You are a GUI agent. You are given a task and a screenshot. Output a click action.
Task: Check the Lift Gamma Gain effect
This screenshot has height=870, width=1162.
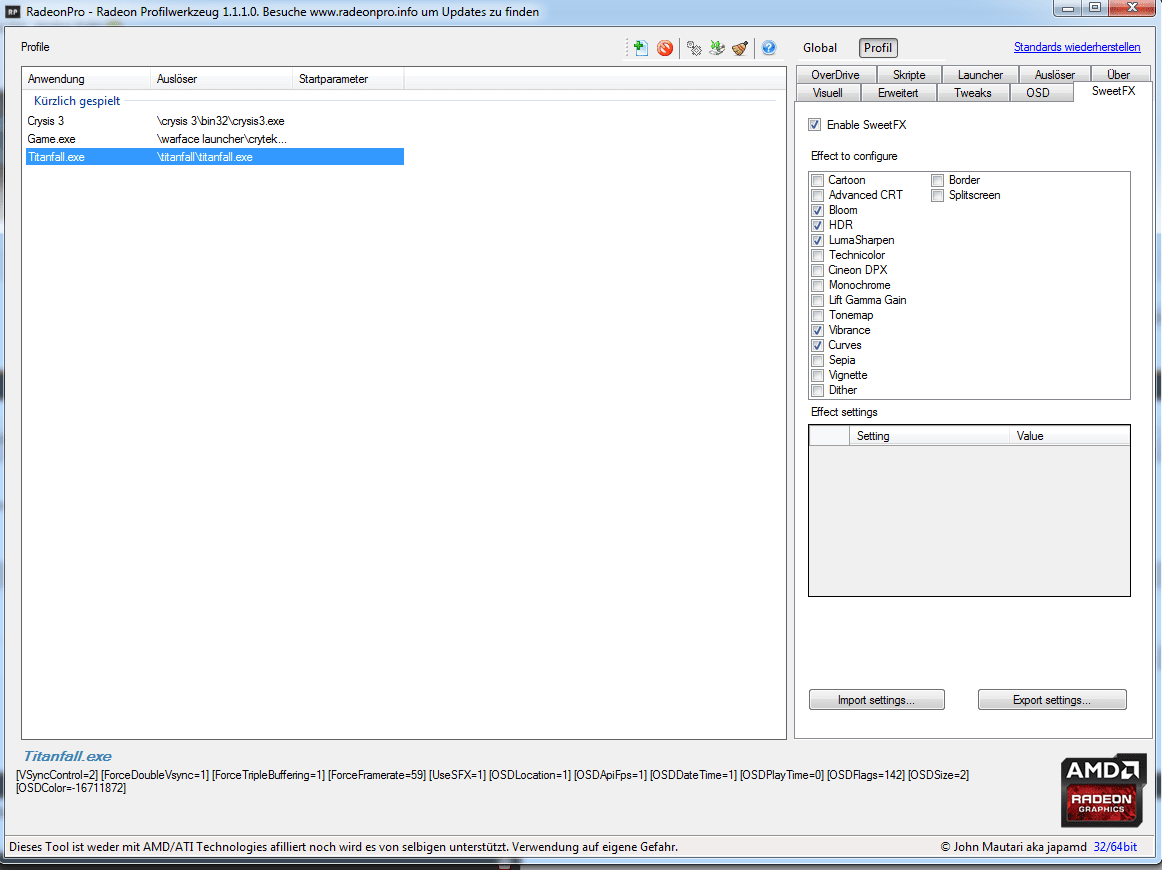[x=817, y=300]
